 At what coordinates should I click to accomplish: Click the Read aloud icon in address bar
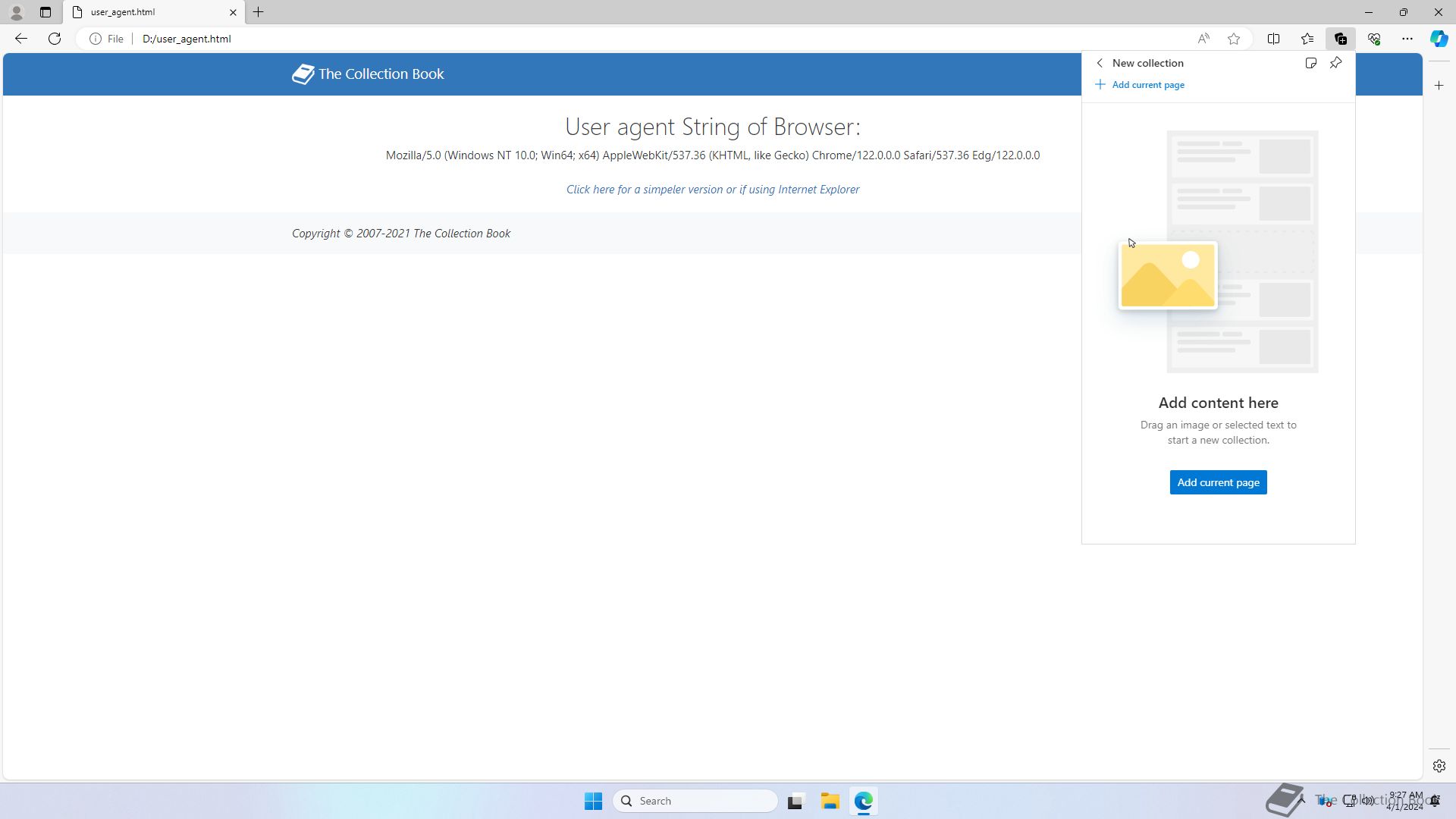tap(1203, 39)
